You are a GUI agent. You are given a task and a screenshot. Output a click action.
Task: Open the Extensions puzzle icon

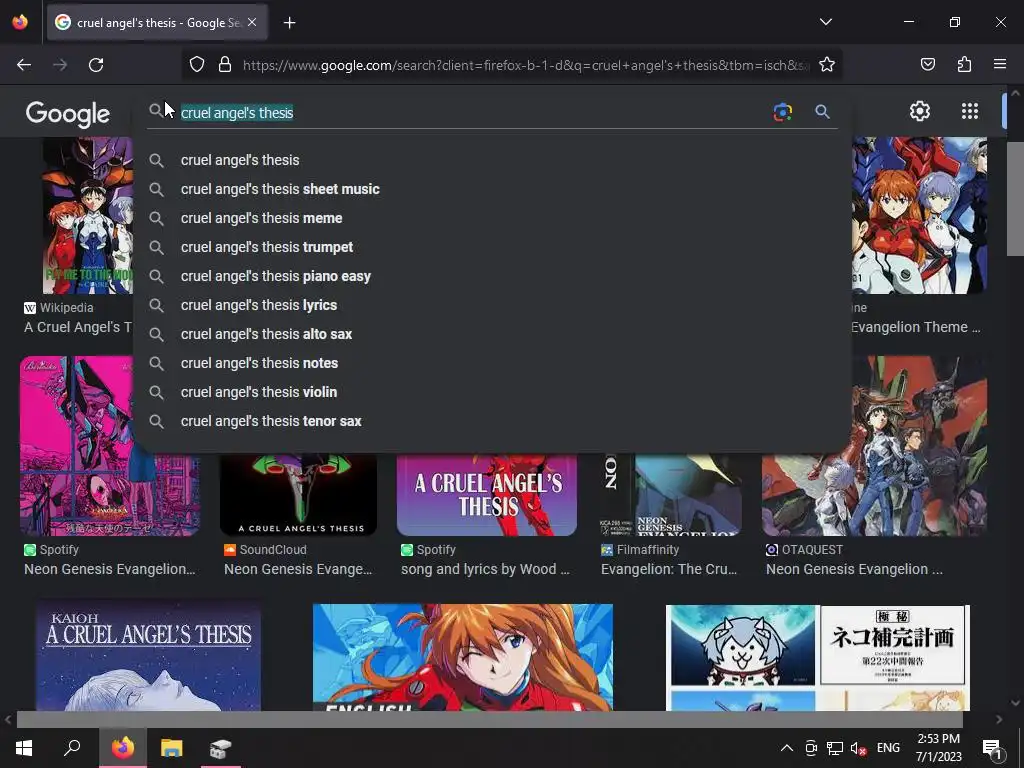tap(964, 64)
